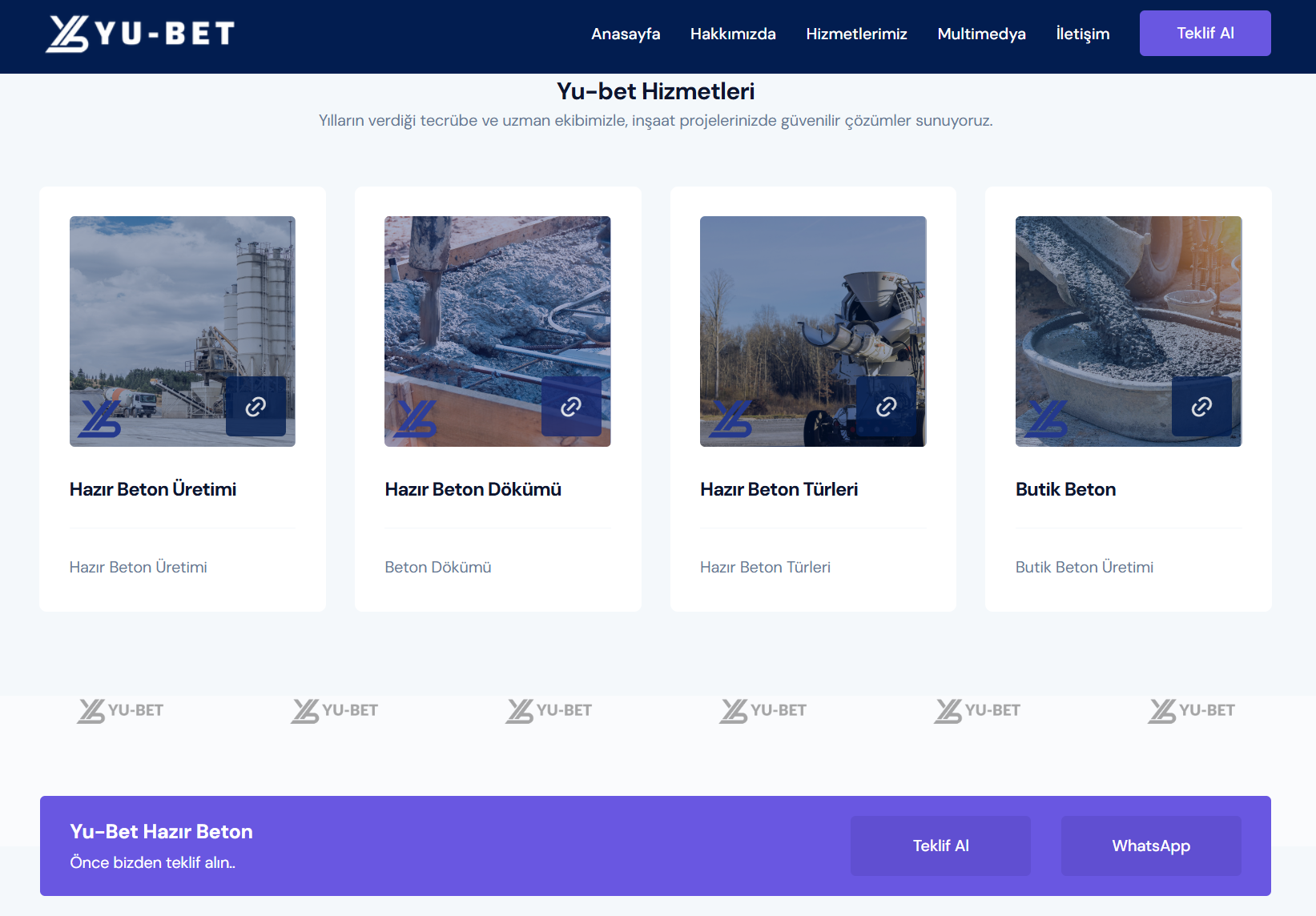Open link icon on Hazır Beton Dökümü image
The image size is (1316, 916).
pos(571,407)
